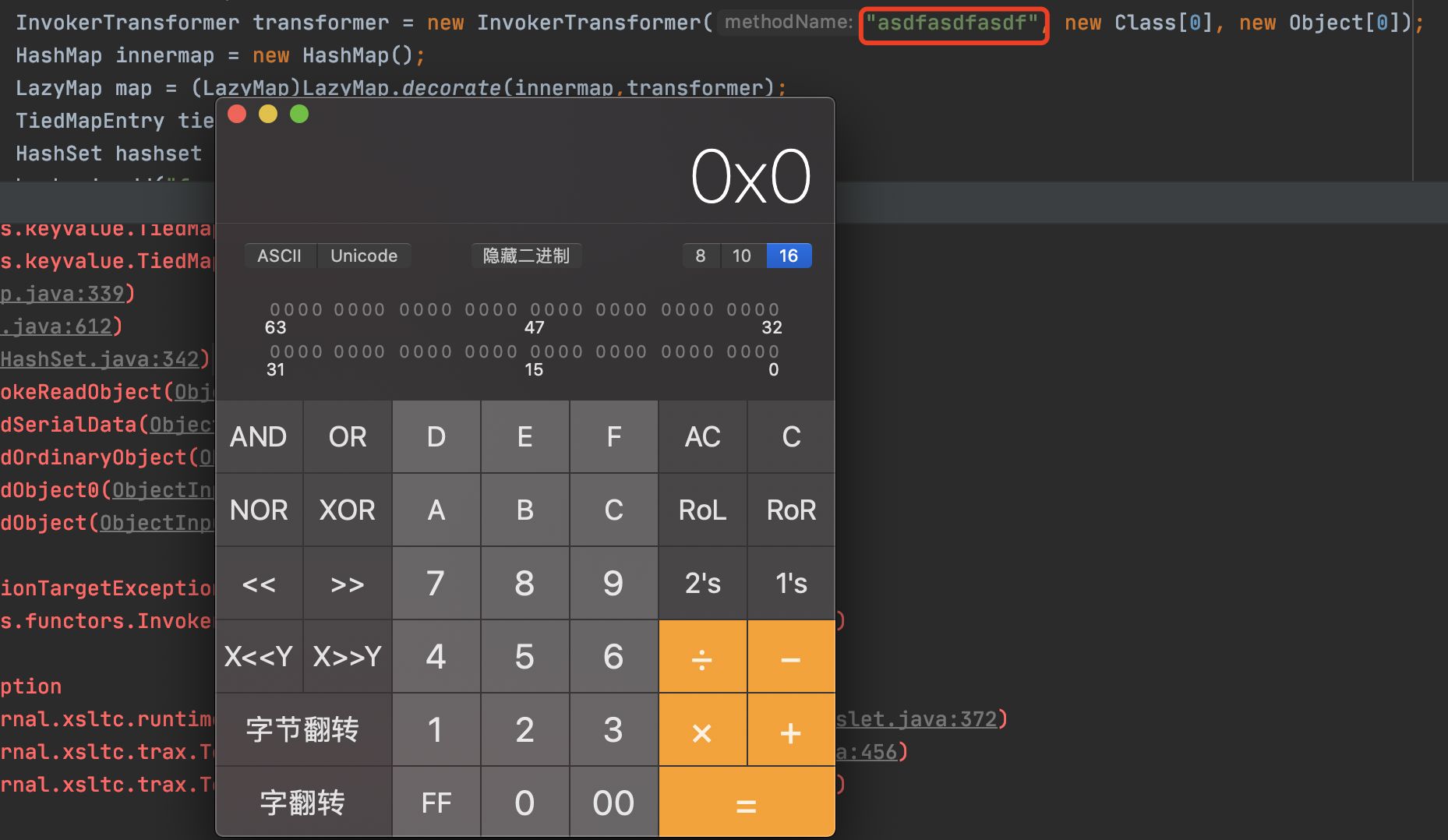This screenshot has height=840, width=1448.
Task: Switch to decimal base 10
Action: [742, 256]
